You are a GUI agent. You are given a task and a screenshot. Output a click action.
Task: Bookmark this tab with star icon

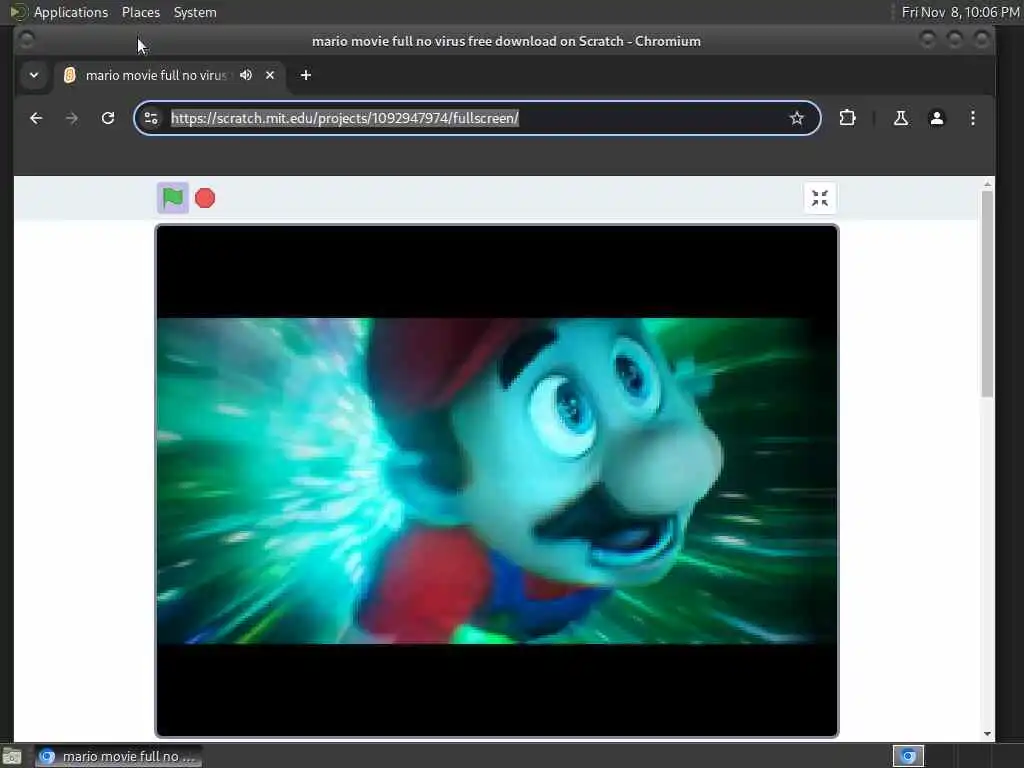click(796, 118)
